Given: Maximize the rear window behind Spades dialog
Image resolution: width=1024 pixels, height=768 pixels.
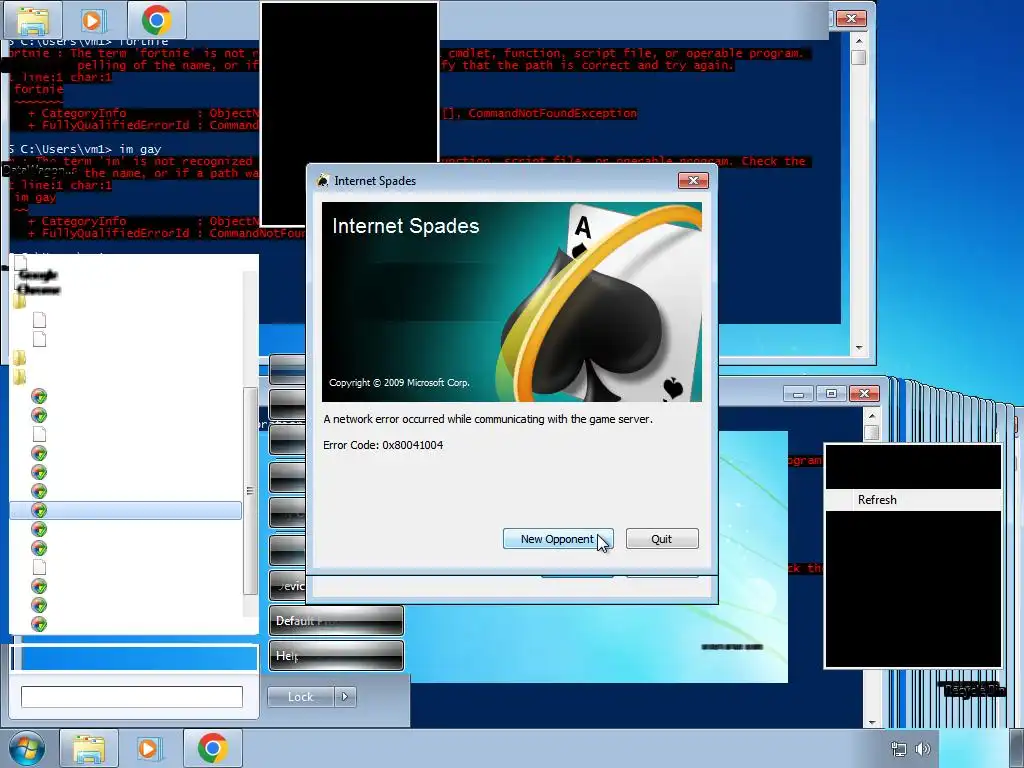Looking at the screenshot, I should coord(831,394).
